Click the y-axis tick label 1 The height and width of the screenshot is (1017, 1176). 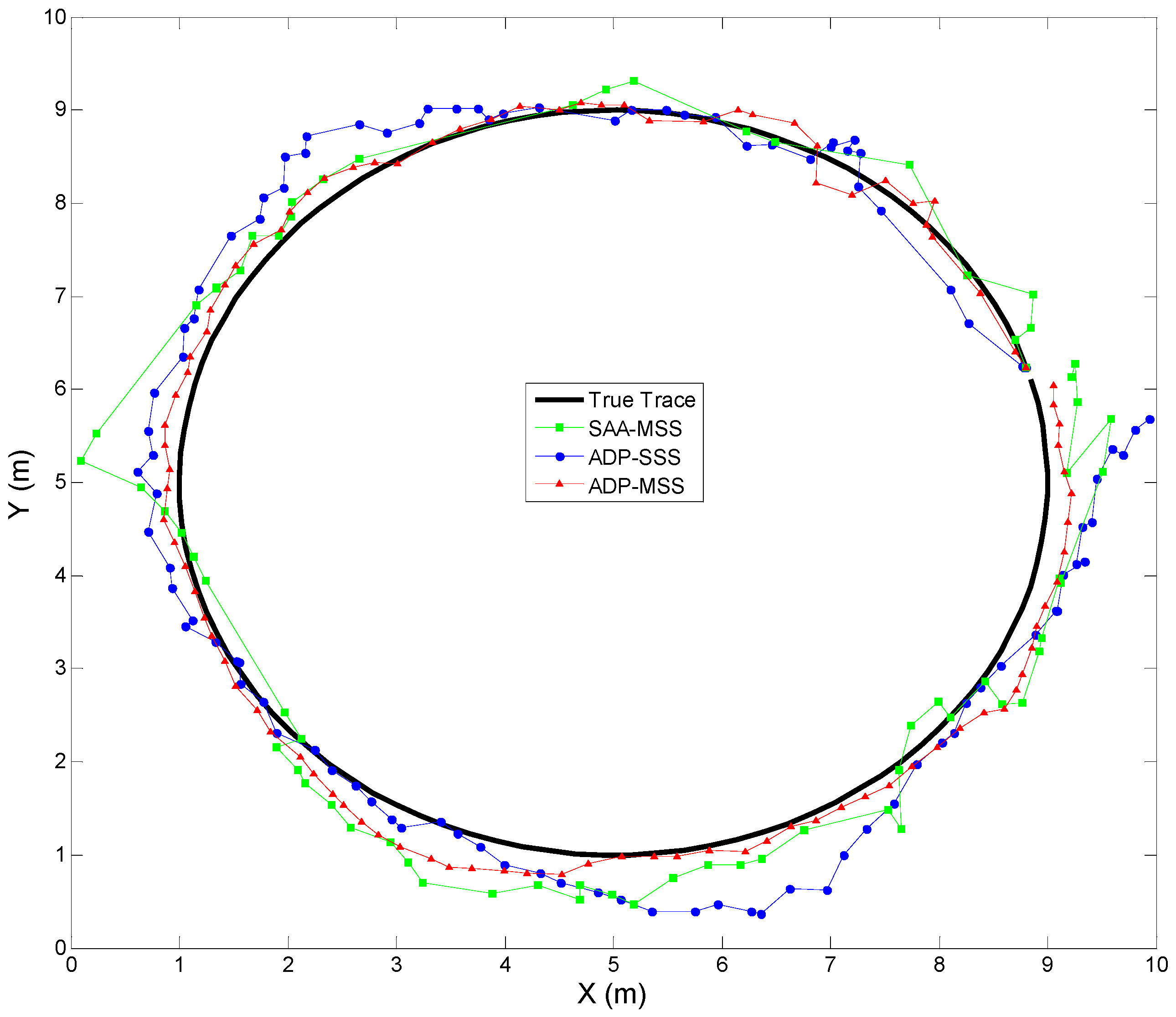60,855
